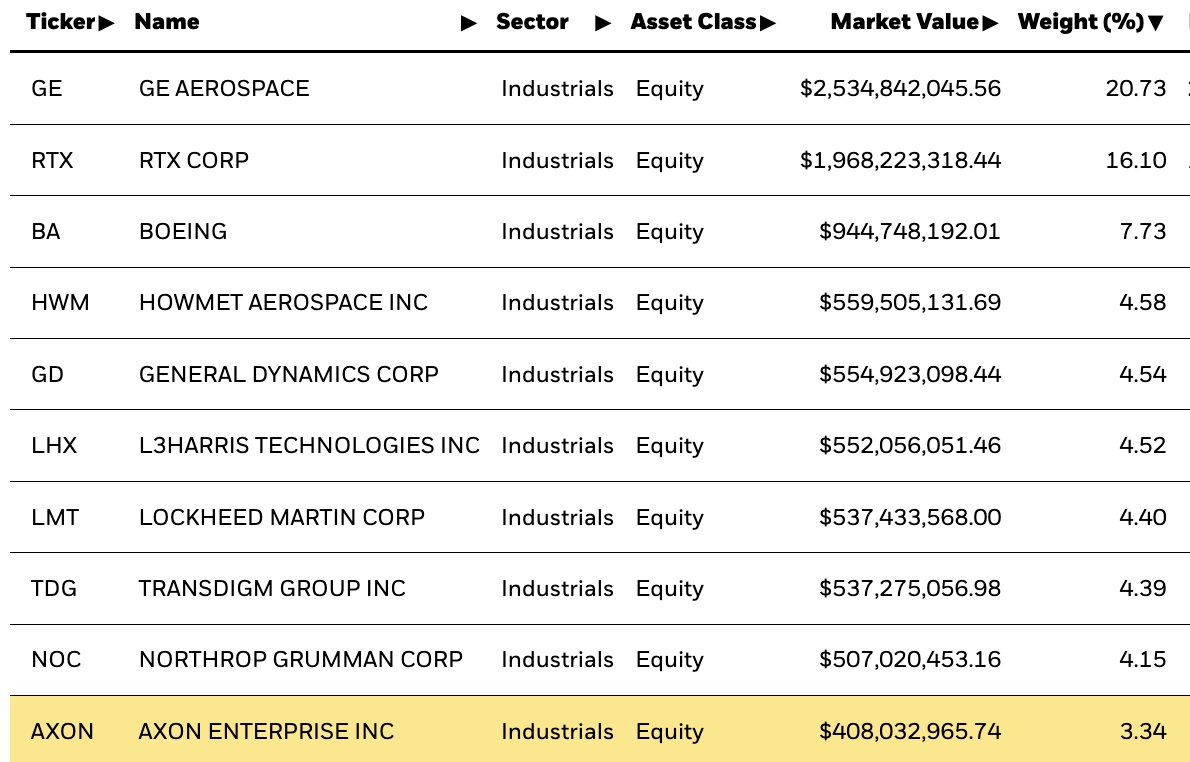1190x762 pixels.
Task: Click the NORTHROP GRUMMAN market value cell
Action: tap(910, 660)
